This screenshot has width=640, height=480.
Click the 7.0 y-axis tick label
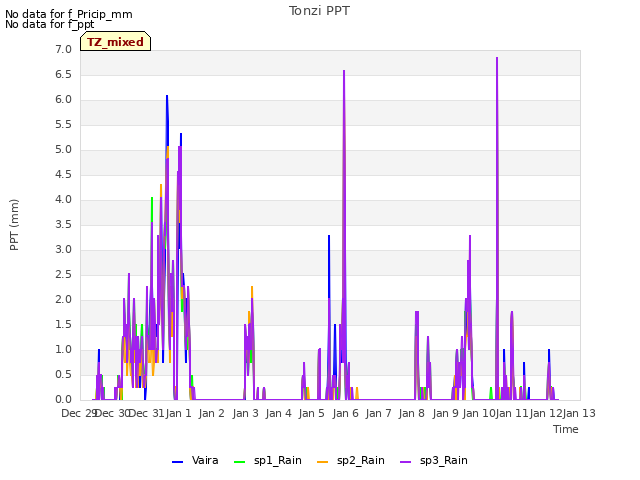tap(63, 50)
